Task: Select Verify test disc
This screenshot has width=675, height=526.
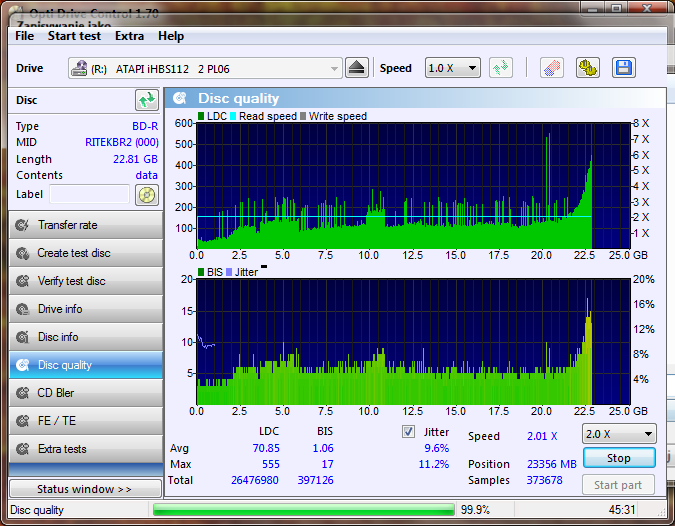Action: 86,281
